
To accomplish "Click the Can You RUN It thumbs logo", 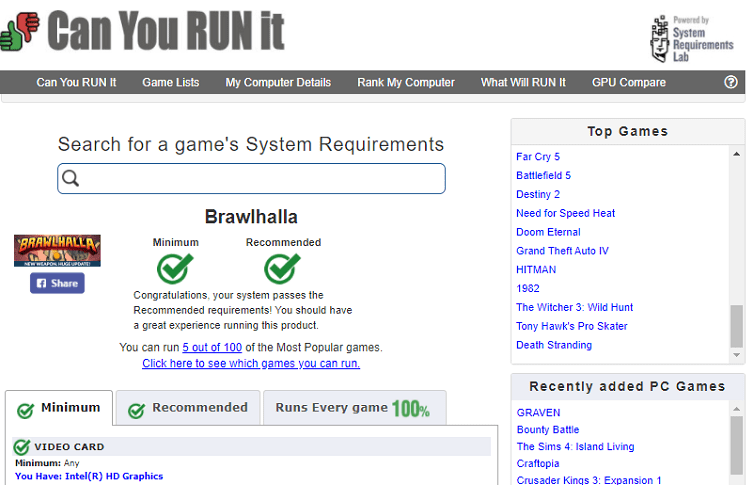I will point(20,31).
